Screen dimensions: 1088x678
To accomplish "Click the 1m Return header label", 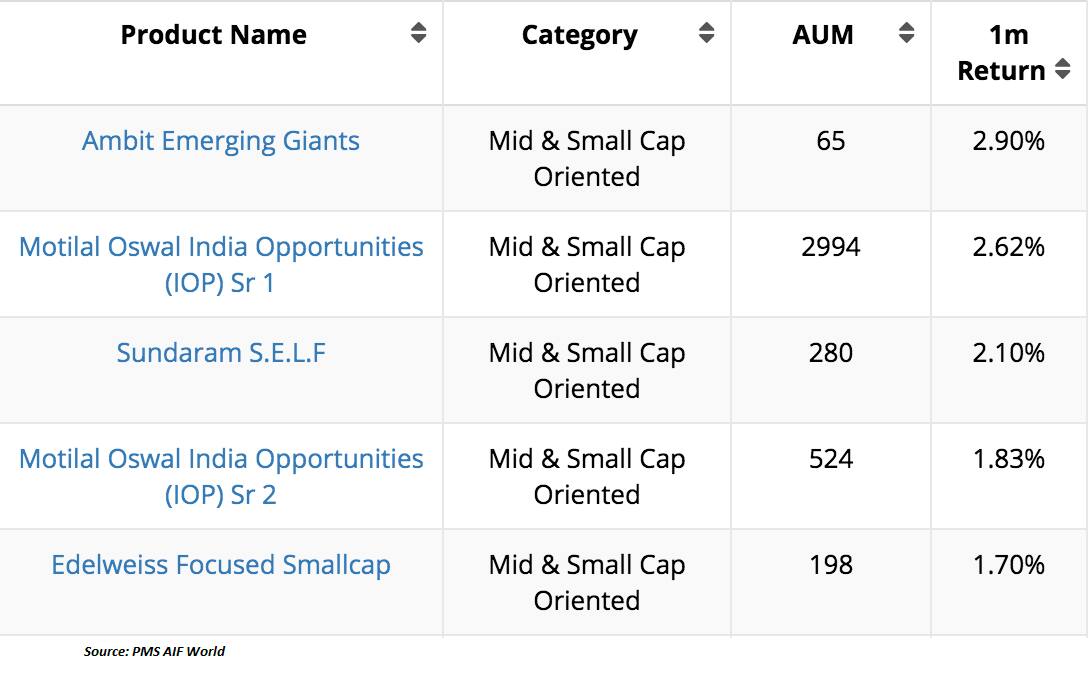I will pos(1002,53).
